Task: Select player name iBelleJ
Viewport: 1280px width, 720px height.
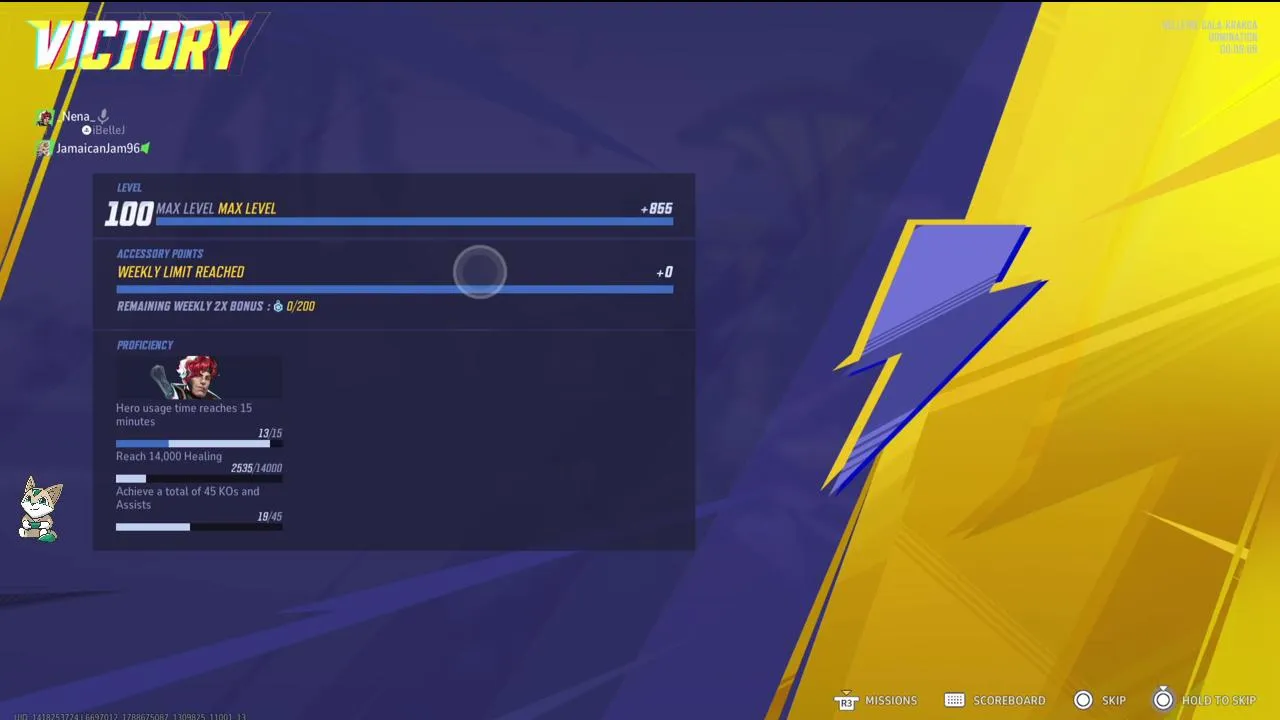Action: point(109,130)
